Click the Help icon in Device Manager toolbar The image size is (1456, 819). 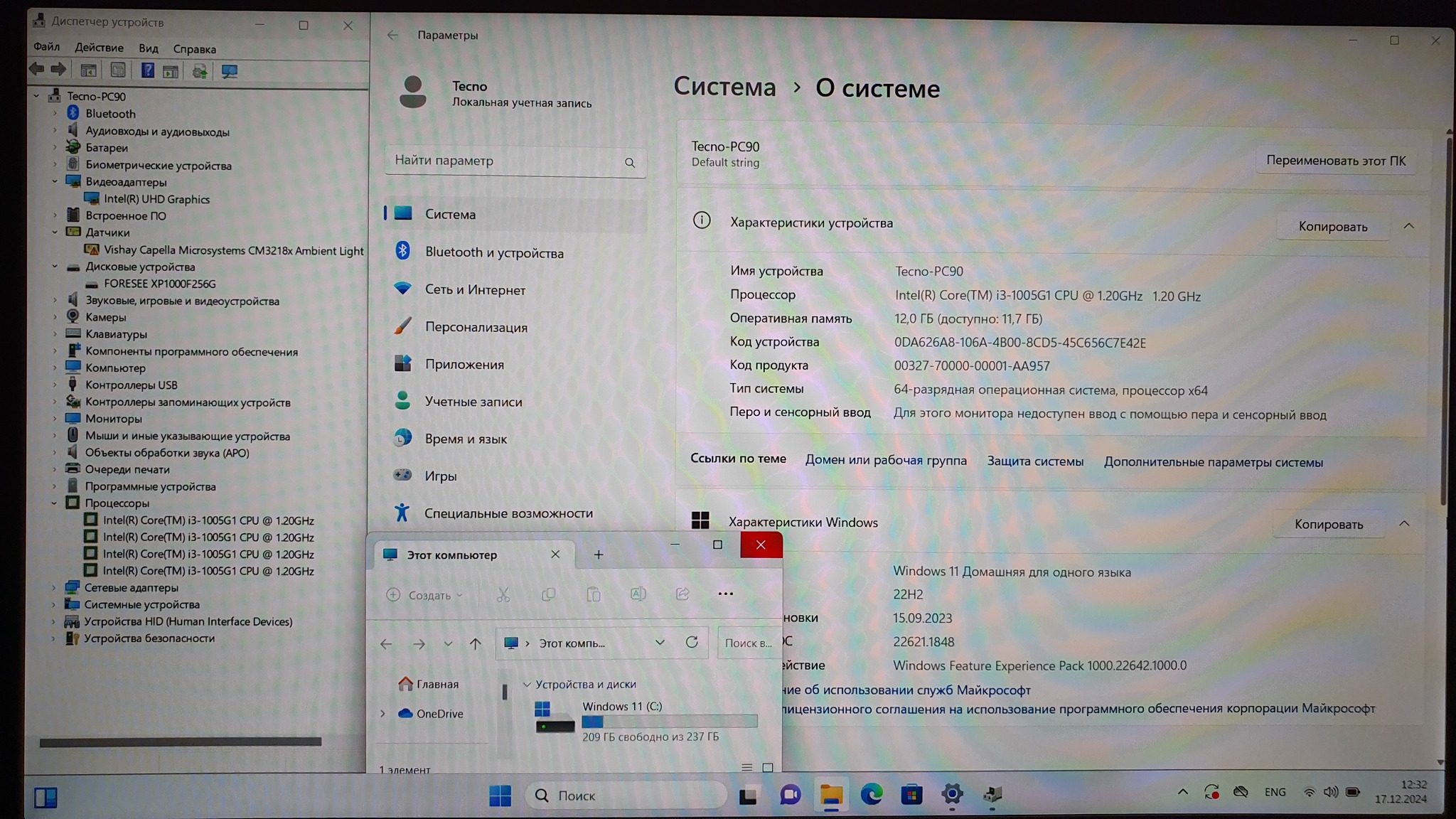[x=147, y=70]
